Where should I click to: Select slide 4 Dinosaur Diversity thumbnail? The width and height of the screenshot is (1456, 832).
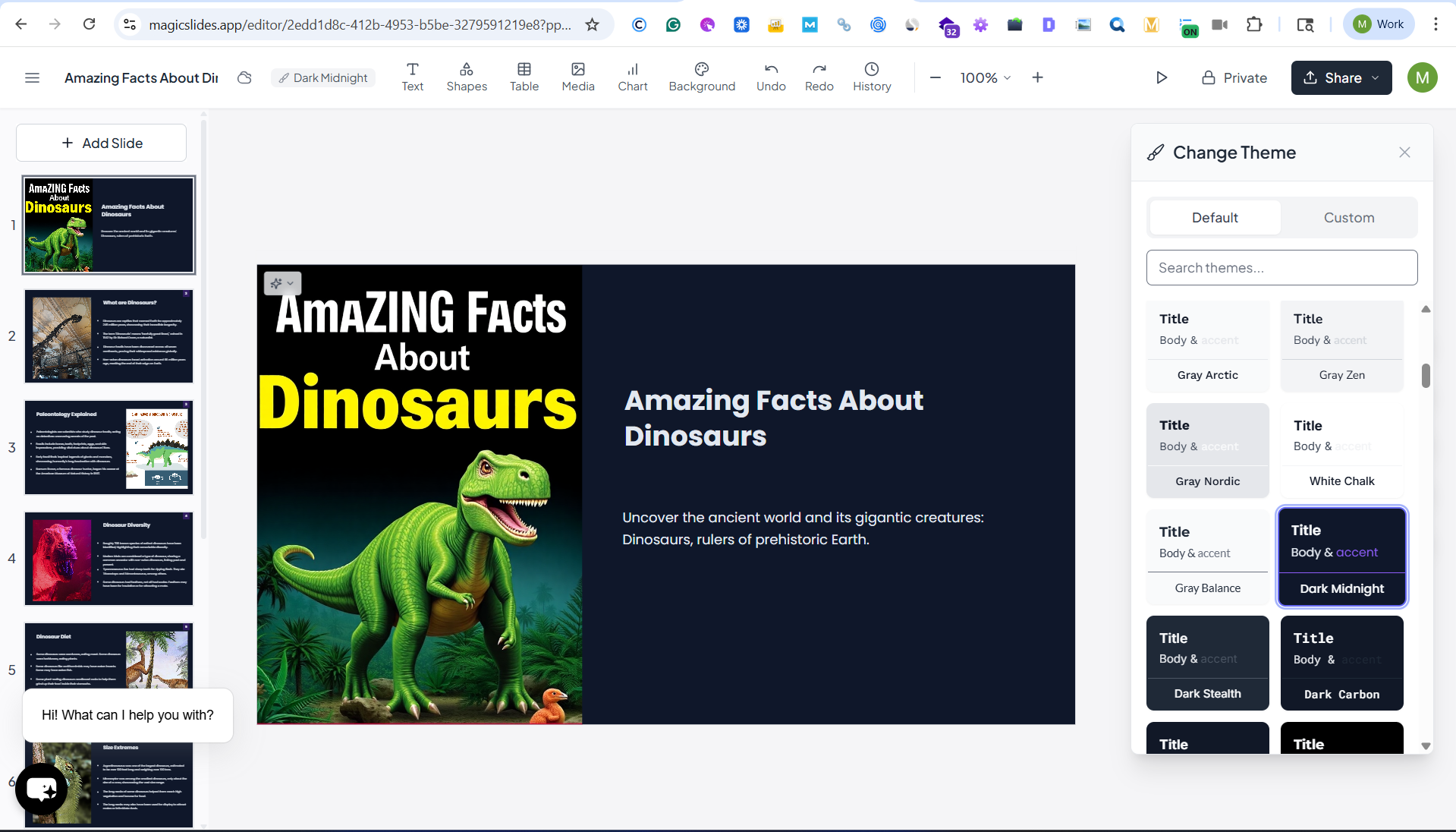point(108,559)
